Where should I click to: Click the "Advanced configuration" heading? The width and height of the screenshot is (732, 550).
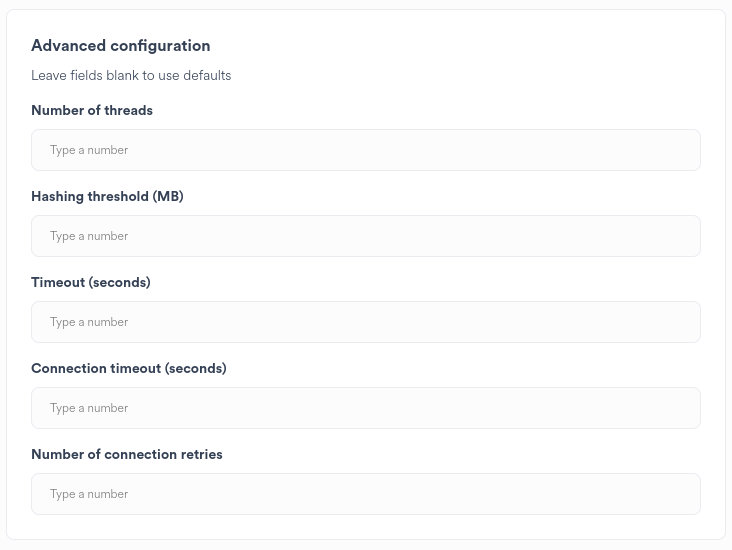click(121, 46)
